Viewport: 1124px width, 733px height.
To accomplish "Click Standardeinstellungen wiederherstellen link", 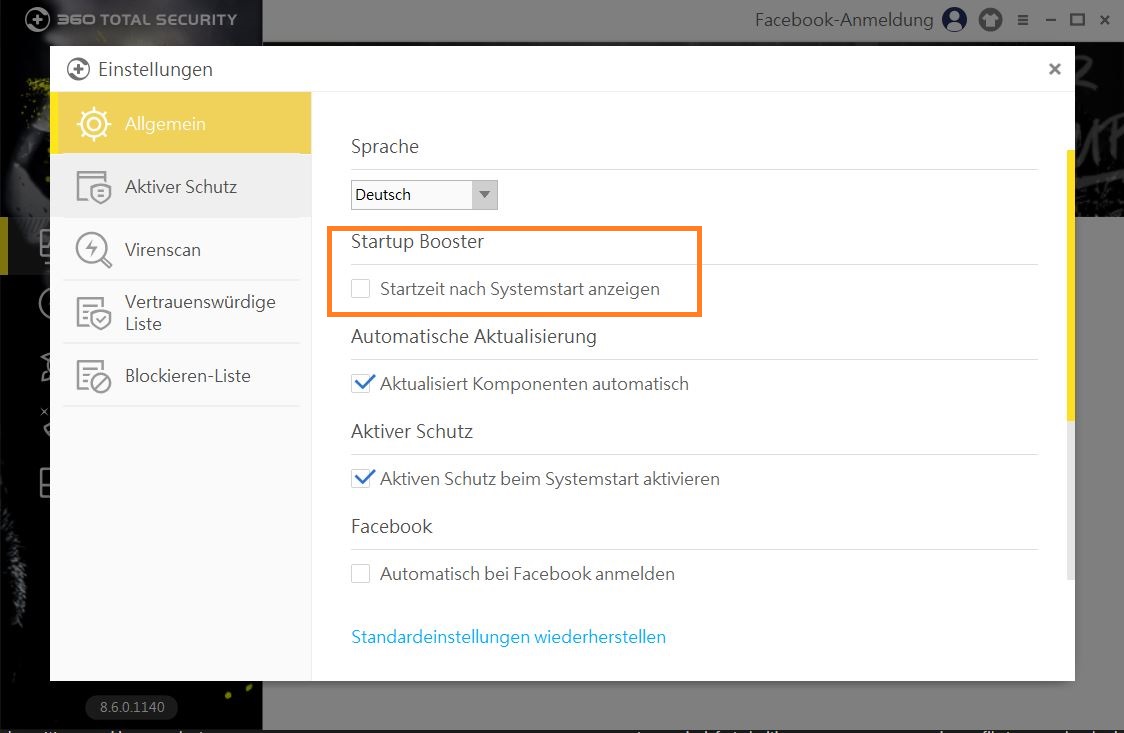I will [x=508, y=637].
